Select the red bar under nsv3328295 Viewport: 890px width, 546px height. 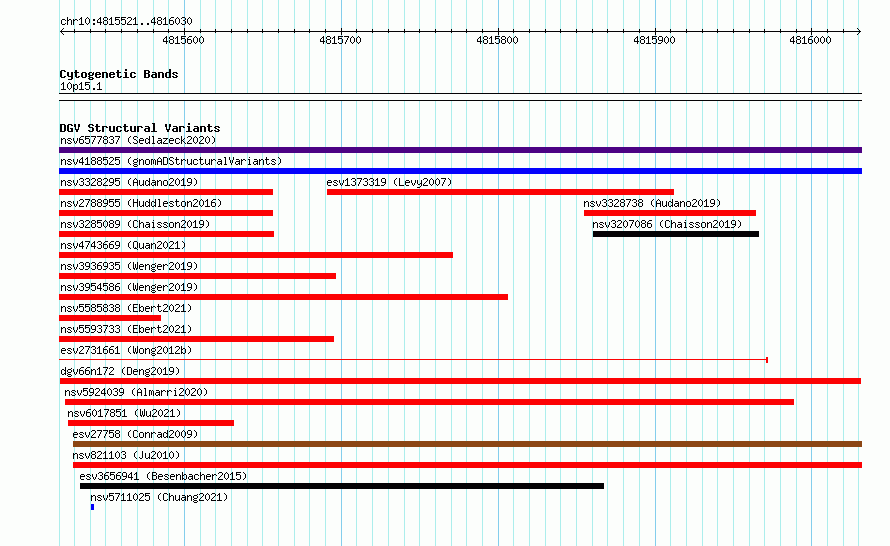point(166,192)
